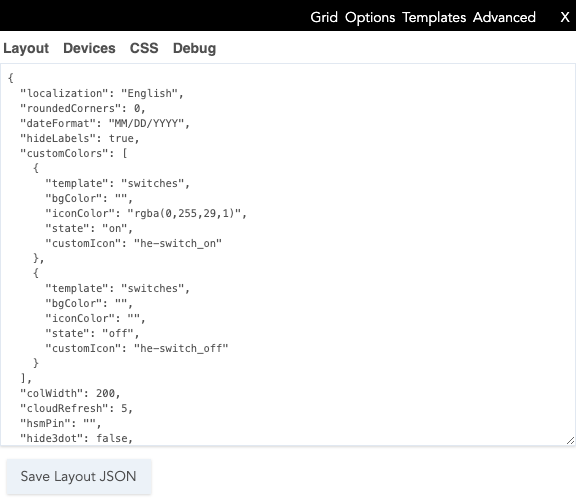The width and height of the screenshot is (576, 500).
Task: Switch to the Devices tab
Action: click(x=89, y=48)
